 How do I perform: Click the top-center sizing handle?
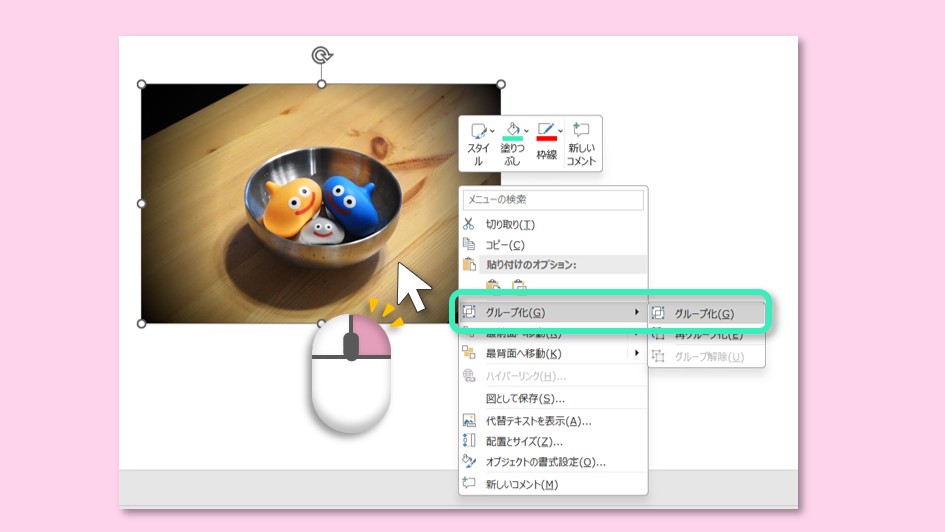pos(322,84)
